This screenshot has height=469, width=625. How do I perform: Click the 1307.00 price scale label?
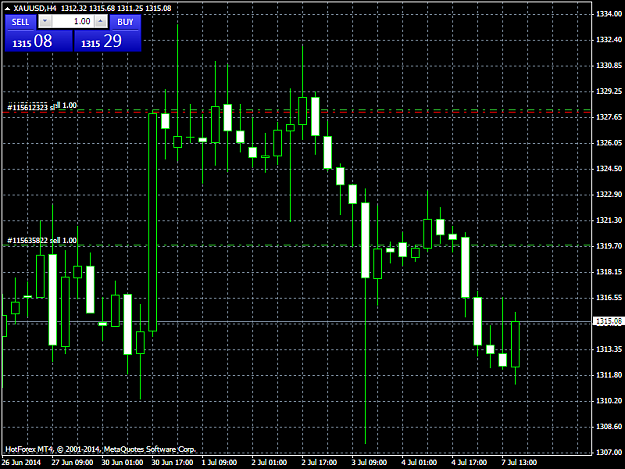609,452
